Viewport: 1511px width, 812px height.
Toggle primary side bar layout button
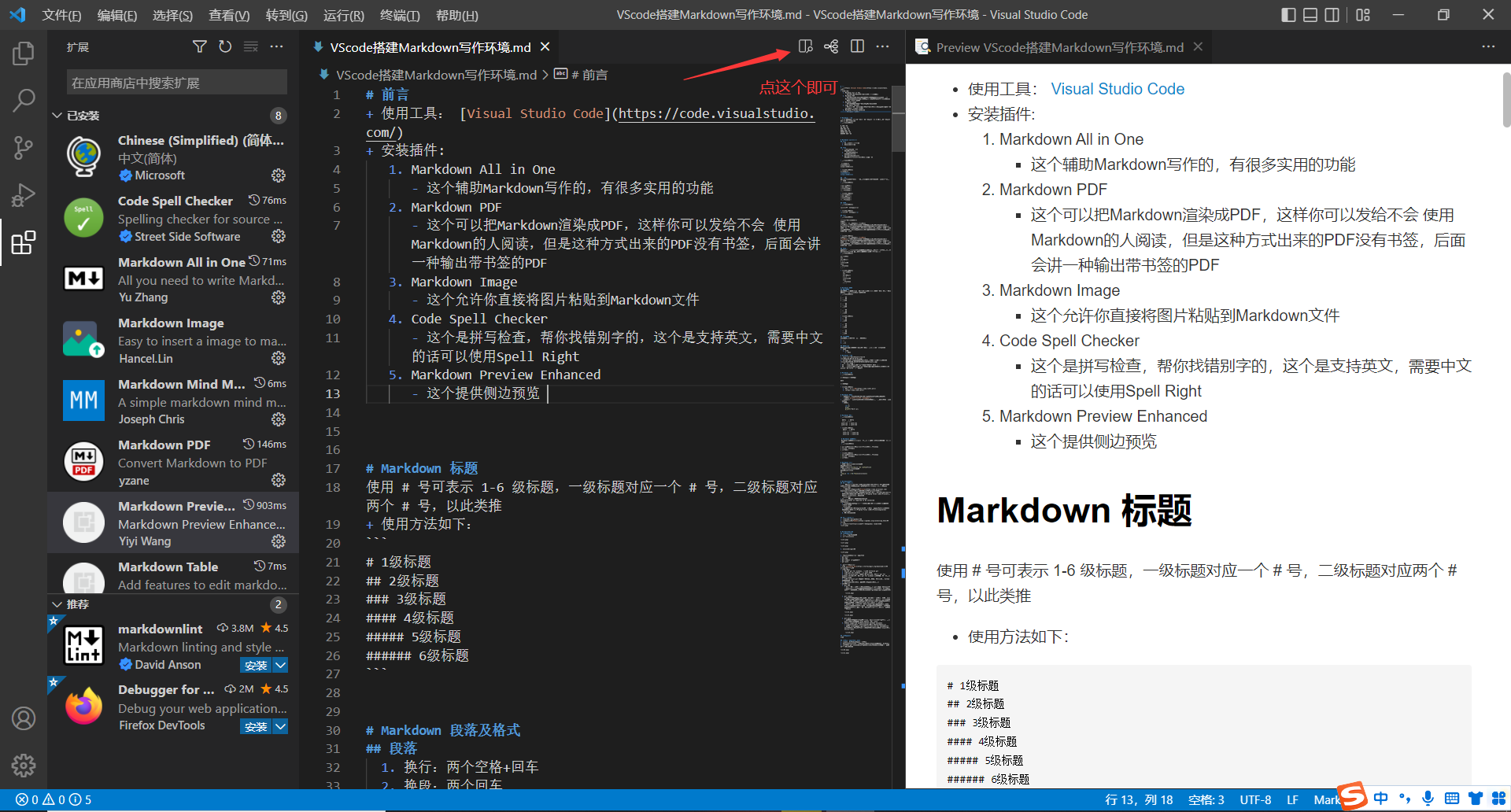tap(1288, 15)
